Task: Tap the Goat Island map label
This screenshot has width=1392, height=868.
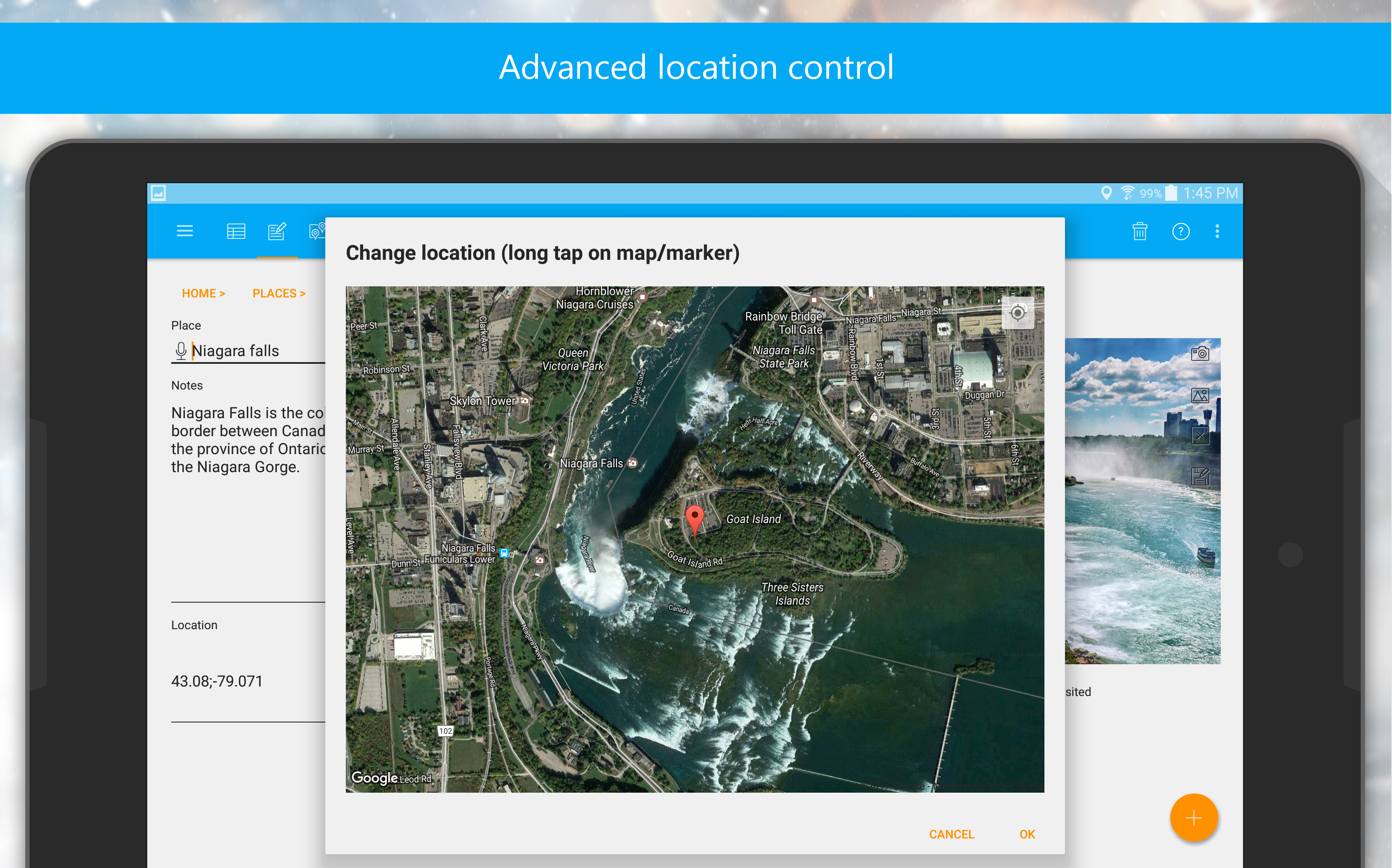Action: pyautogui.click(x=753, y=519)
